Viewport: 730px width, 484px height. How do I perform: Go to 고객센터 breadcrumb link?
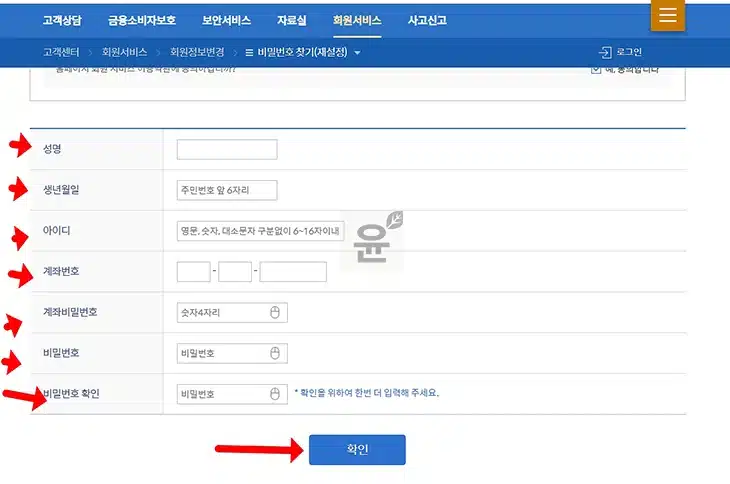pyautogui.click(x=61, y=52)
